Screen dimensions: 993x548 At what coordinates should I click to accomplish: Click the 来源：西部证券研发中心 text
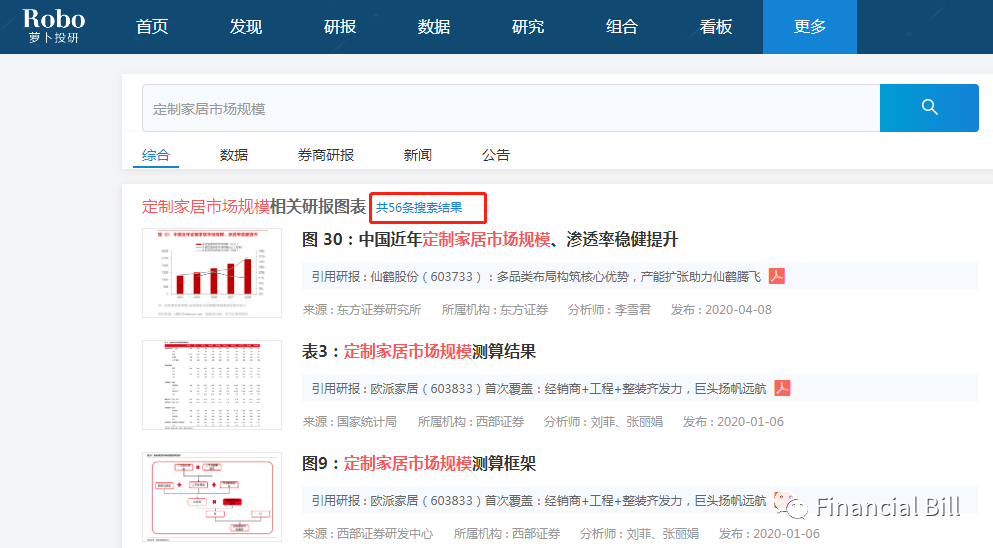pyautogui.click(x=368, y=534)
